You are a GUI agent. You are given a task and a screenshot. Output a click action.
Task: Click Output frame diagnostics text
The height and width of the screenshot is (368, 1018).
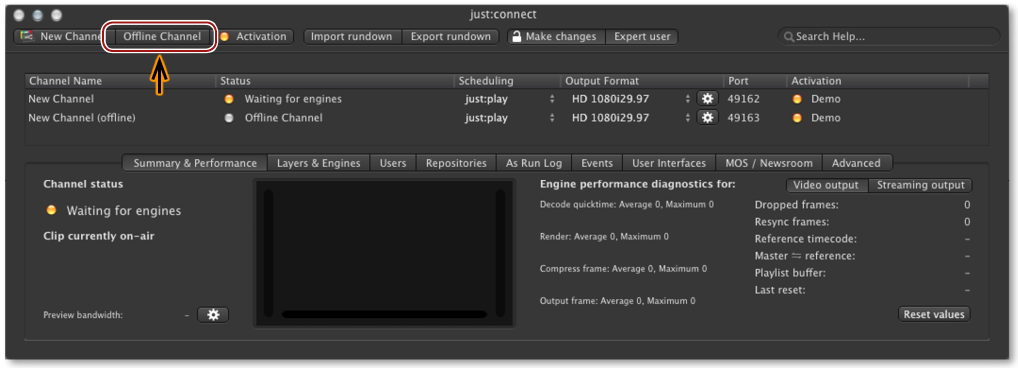pyautogui.click(x=617, y=301)
